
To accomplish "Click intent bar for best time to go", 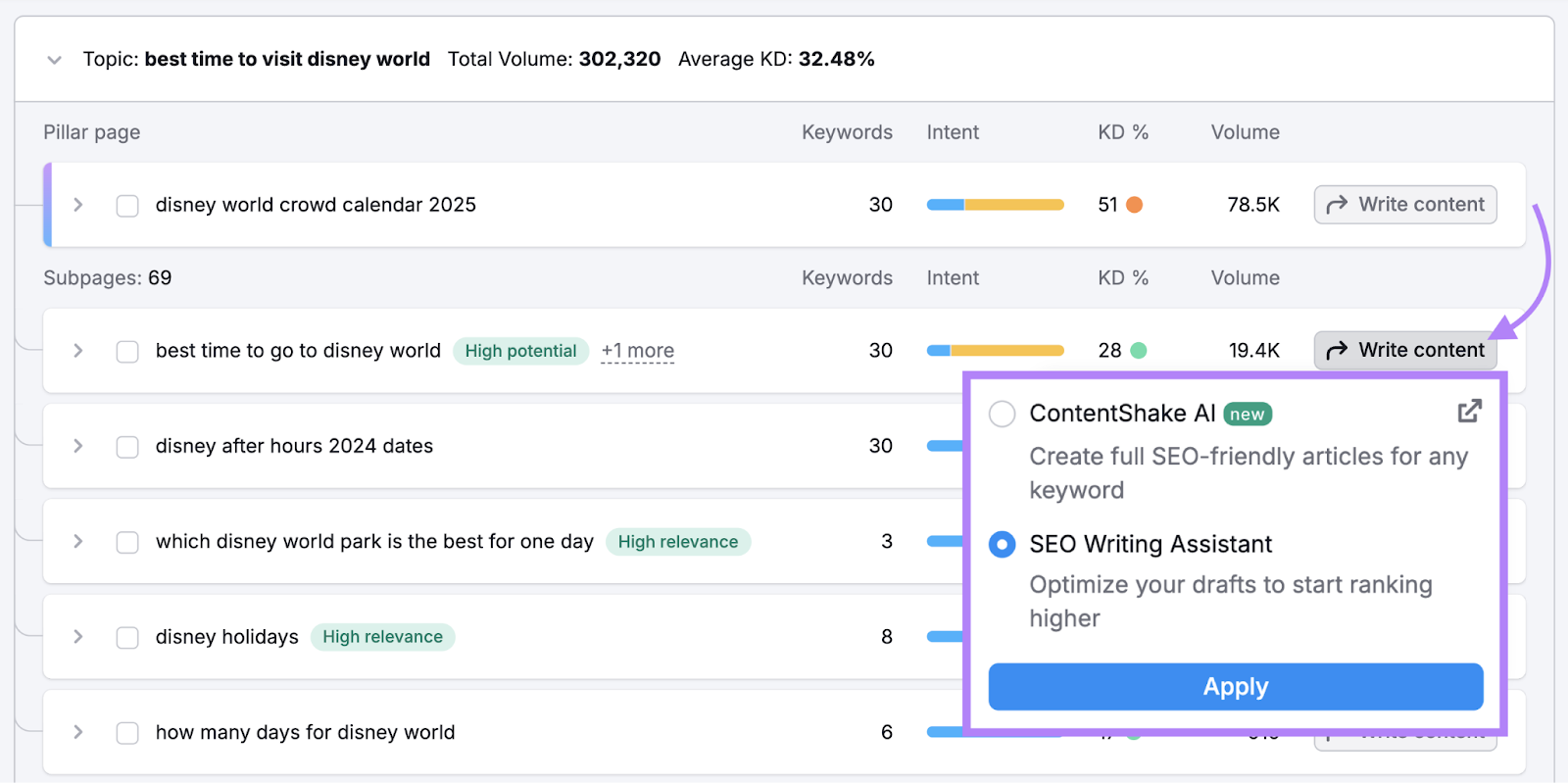I will 996,350.
